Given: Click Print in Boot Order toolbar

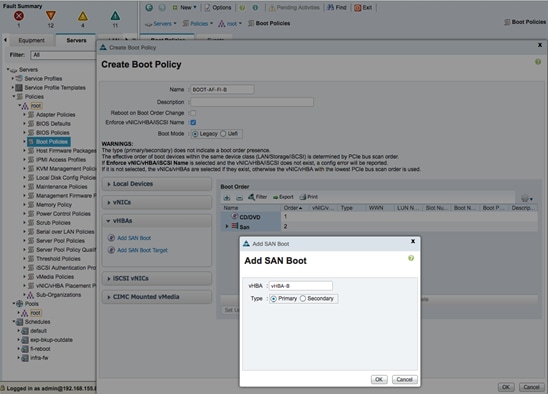Looking at the screenshot, I should [x=309, y=197].
